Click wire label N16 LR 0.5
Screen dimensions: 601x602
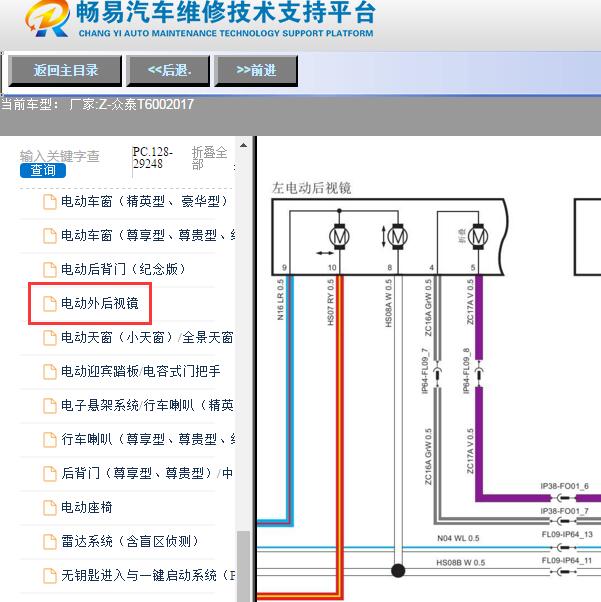coord(280,299)
